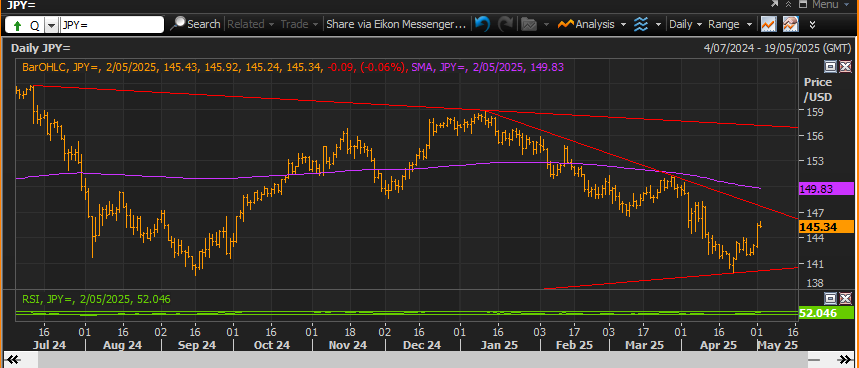This screenshot has height=368, width=859.
Task: Click the Feb 25 time axis label
Action: (x=574, y=346)
